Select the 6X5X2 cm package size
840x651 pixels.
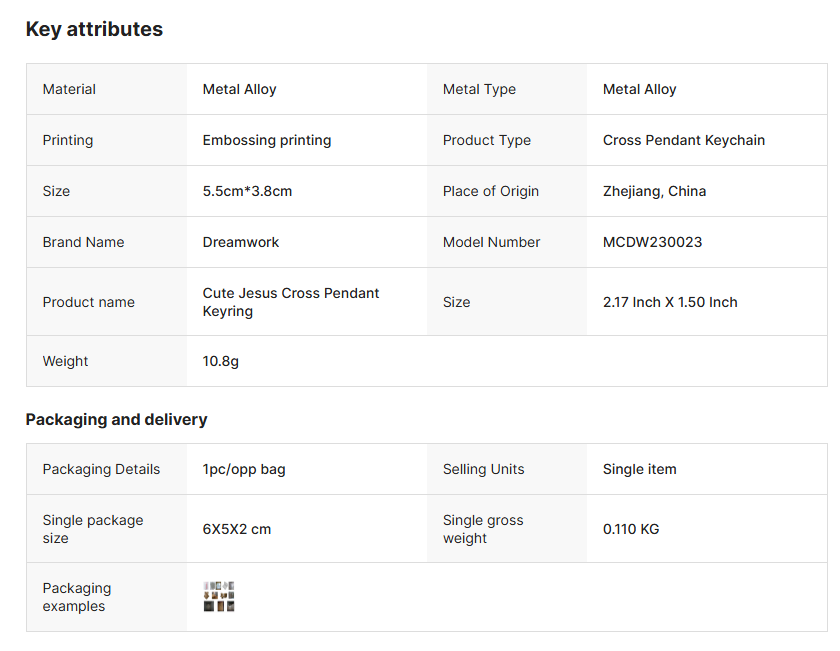click(236, 529)
